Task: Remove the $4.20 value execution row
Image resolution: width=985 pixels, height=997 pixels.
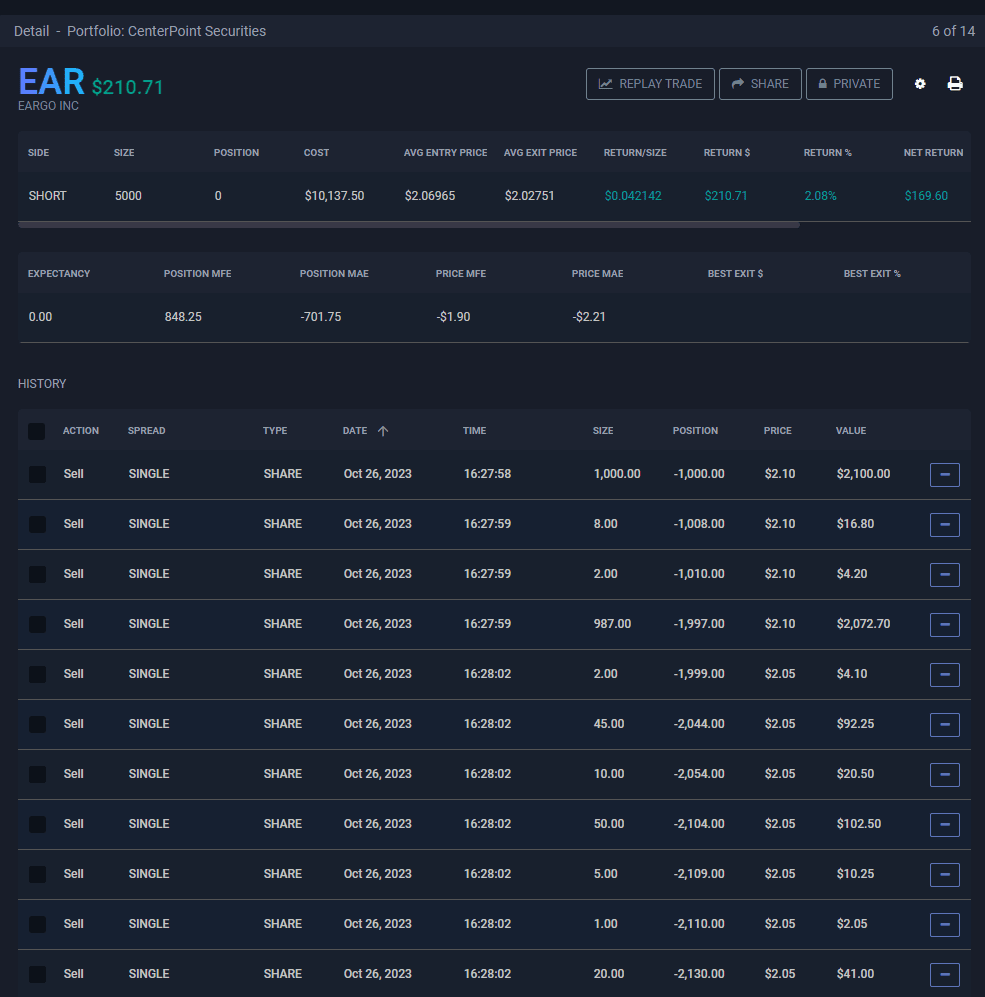Action: point(944,575)
